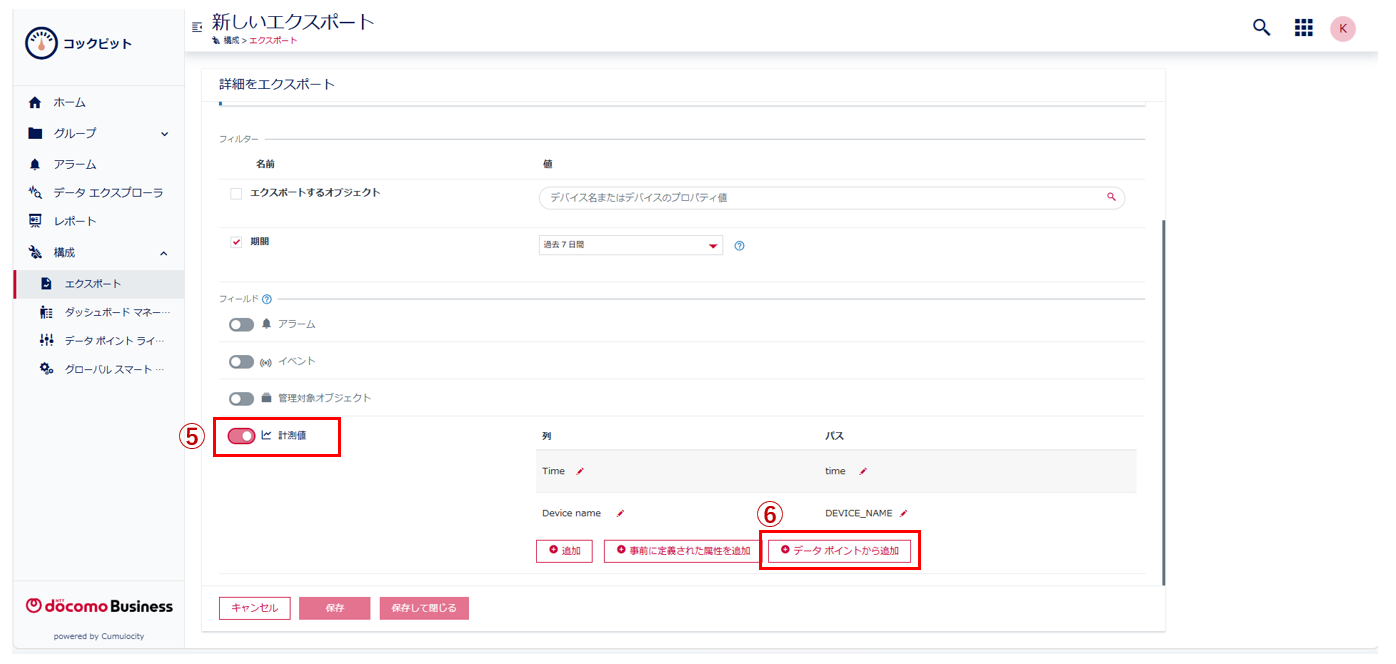This screenshot has height=664, width=1396.
Task: Collapse the sidebar with the header menu icon
Action: pyautogui.click(x=197, y=26)
